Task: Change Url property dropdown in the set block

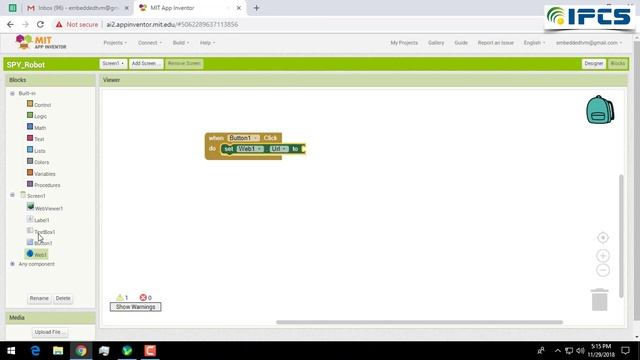Action: [279, 149]
